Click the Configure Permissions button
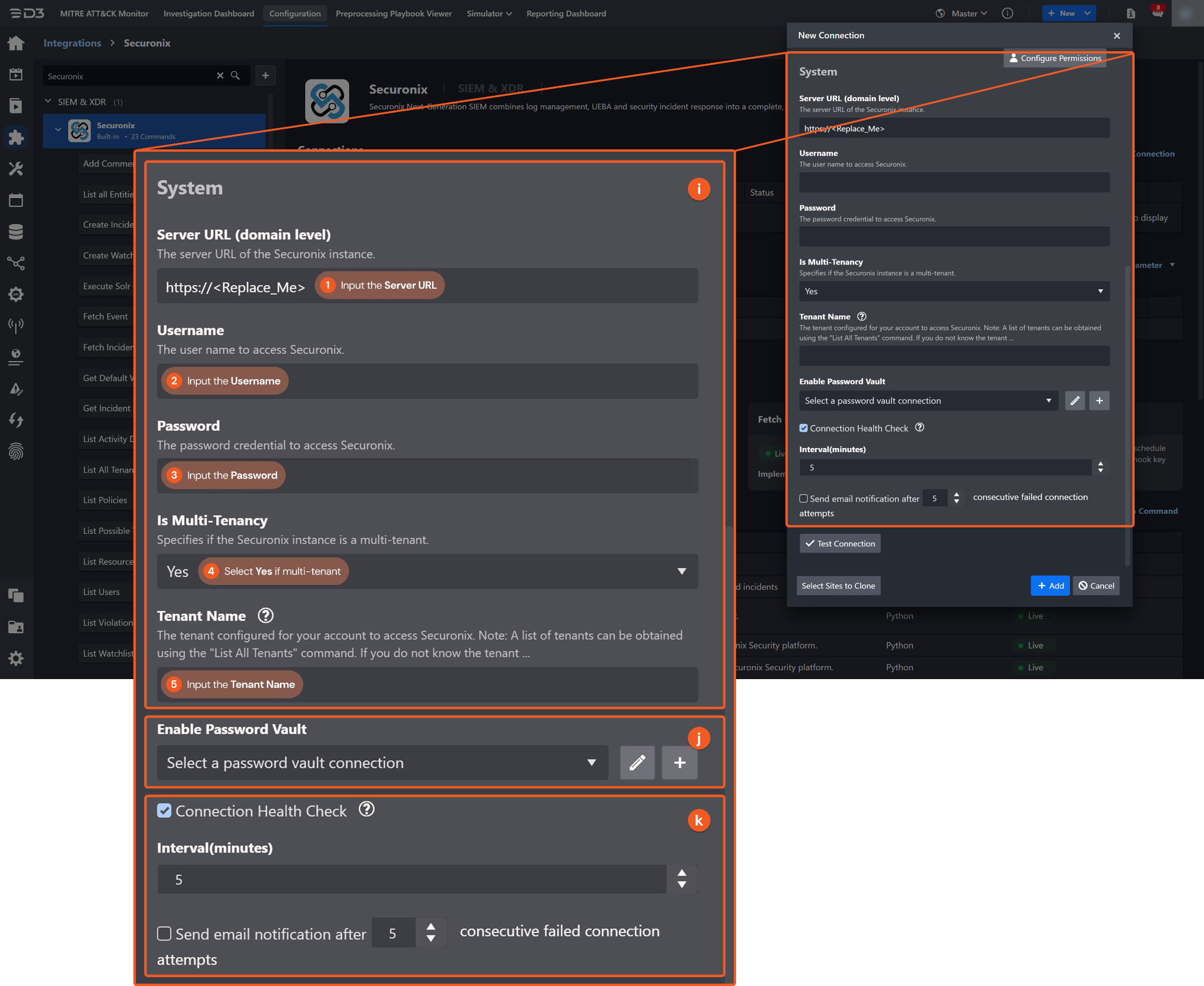Image resolution: width=1204 pixels, height=986 pixels. click(x=1055, y=58)
